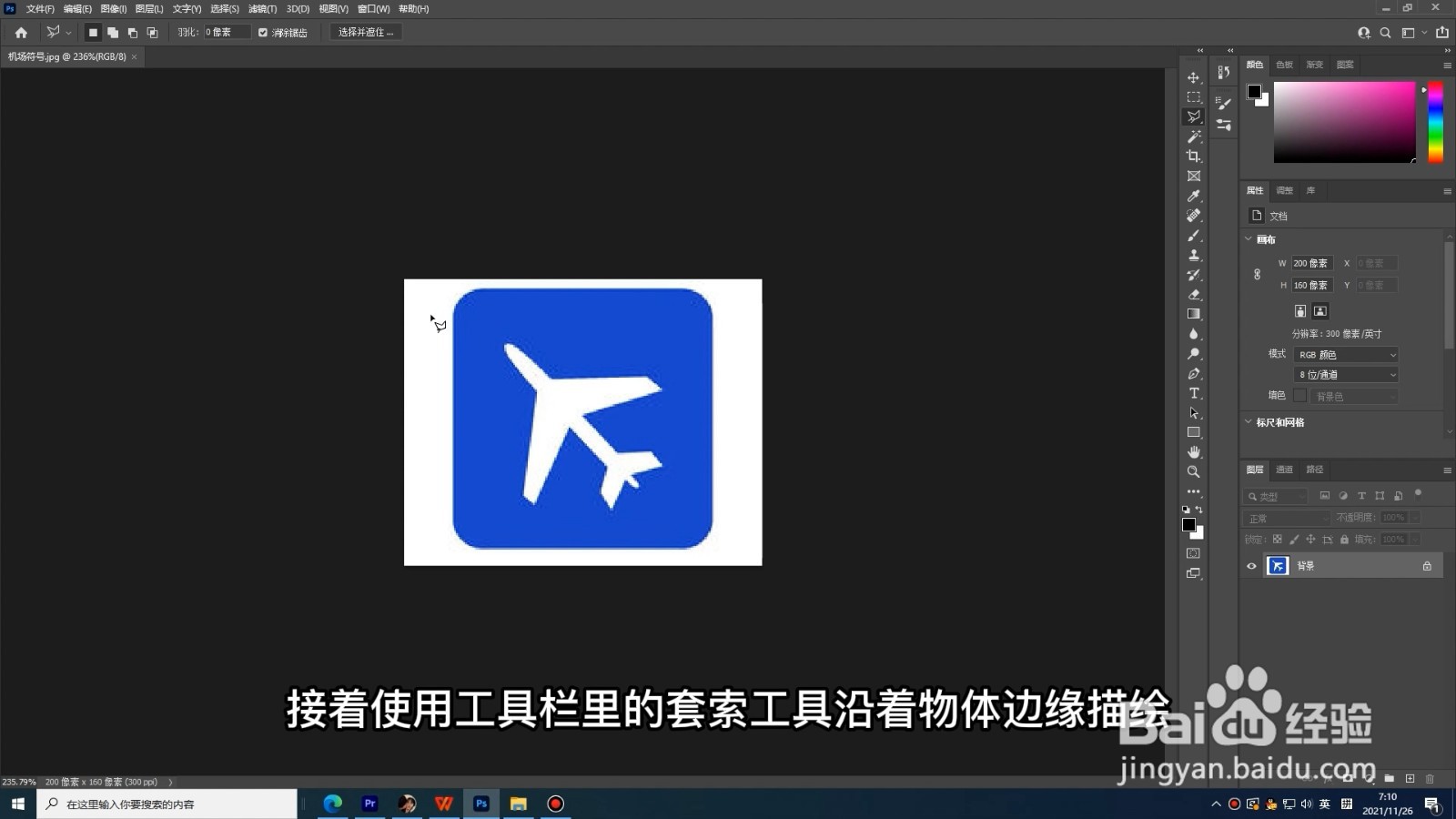
Task: Select the Polygonal Lasso tool in the toolbox
Action: [x=1193, y=116]
